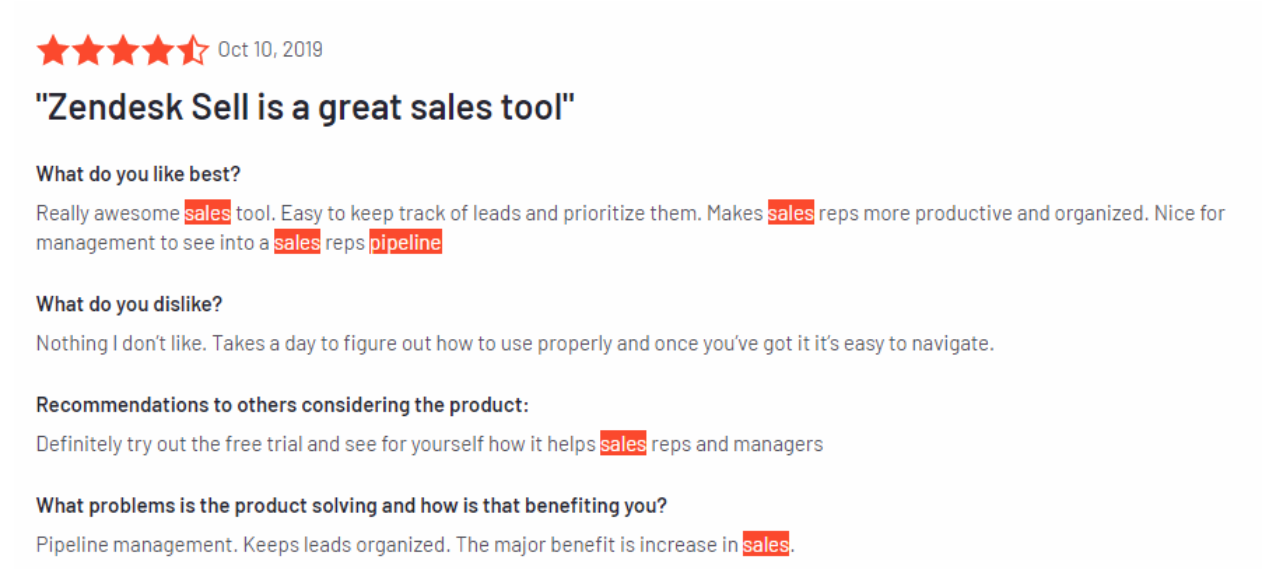The width and height of the screenshot is (1274, 578).
Task: Click highlighted "sales" after "see into a"
Action: coord(297,243)
